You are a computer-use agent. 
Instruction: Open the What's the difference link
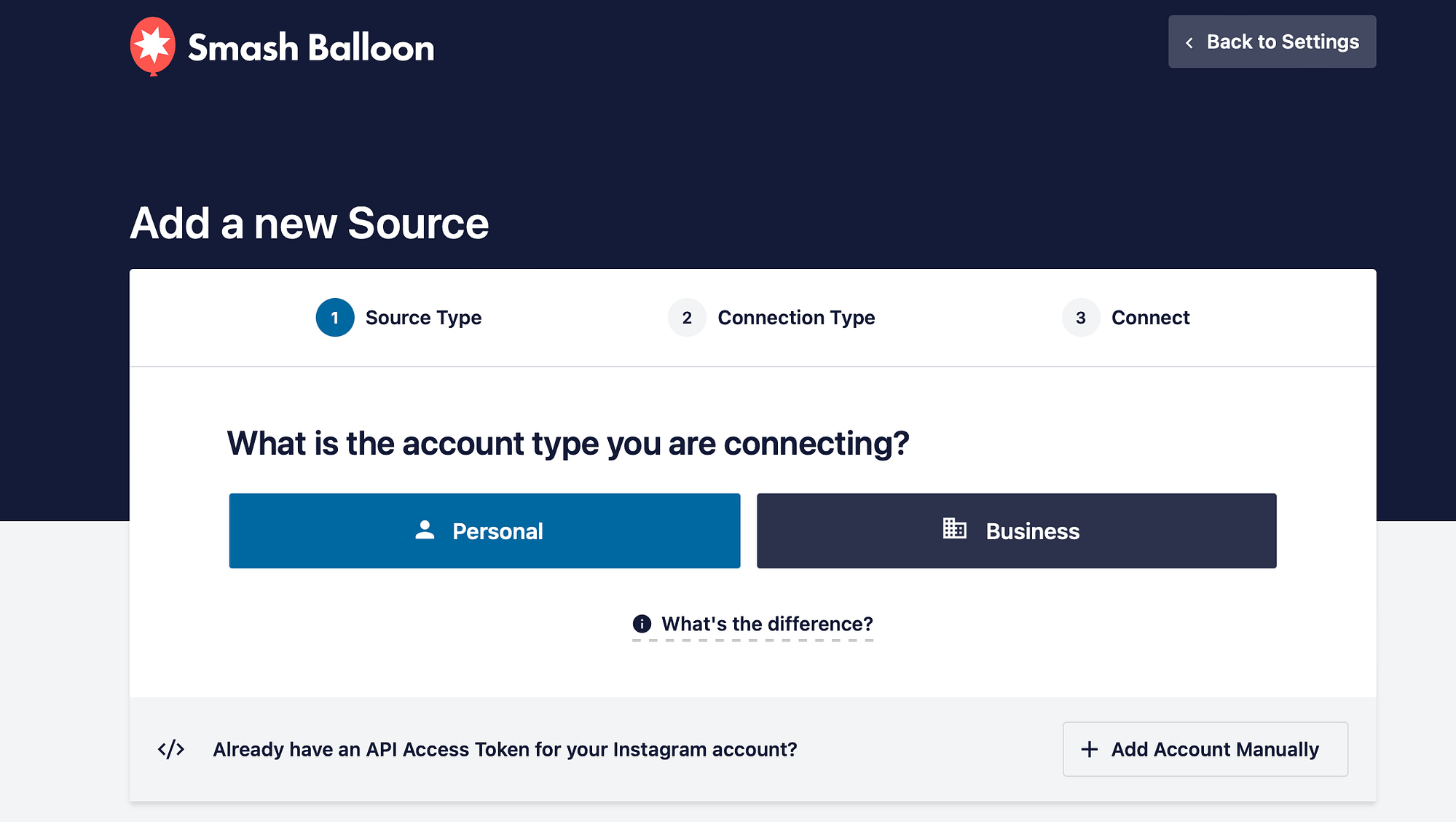click(x=767, y=624)
